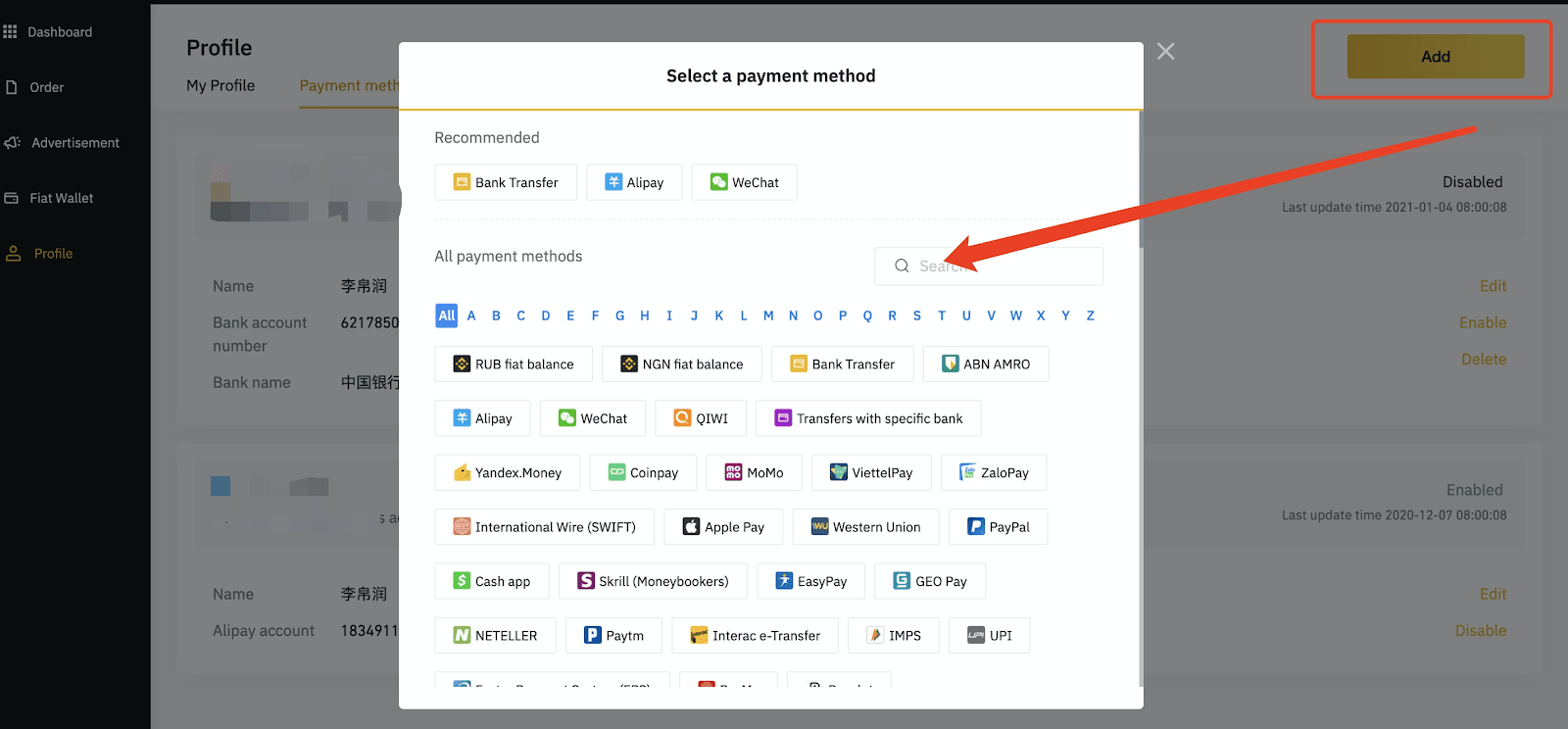Choose ViettelPay payment method
Viewport: 1568px width, 729px height.
(871, 472)
